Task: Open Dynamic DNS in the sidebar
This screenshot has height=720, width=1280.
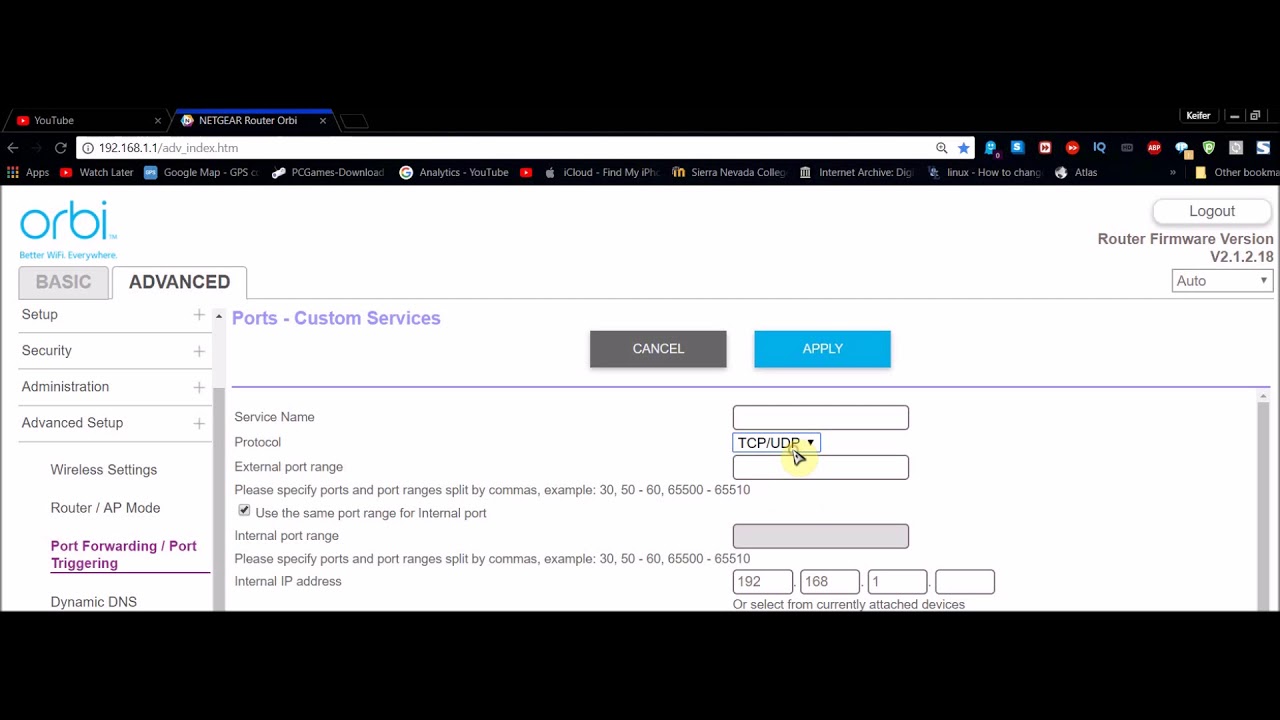Action: [94, 602]
